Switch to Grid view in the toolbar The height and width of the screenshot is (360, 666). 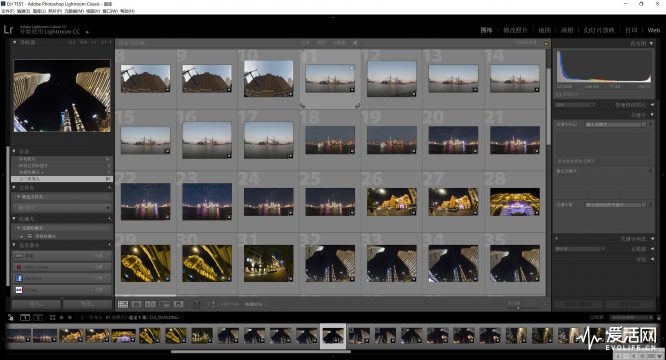click(123, 304)
